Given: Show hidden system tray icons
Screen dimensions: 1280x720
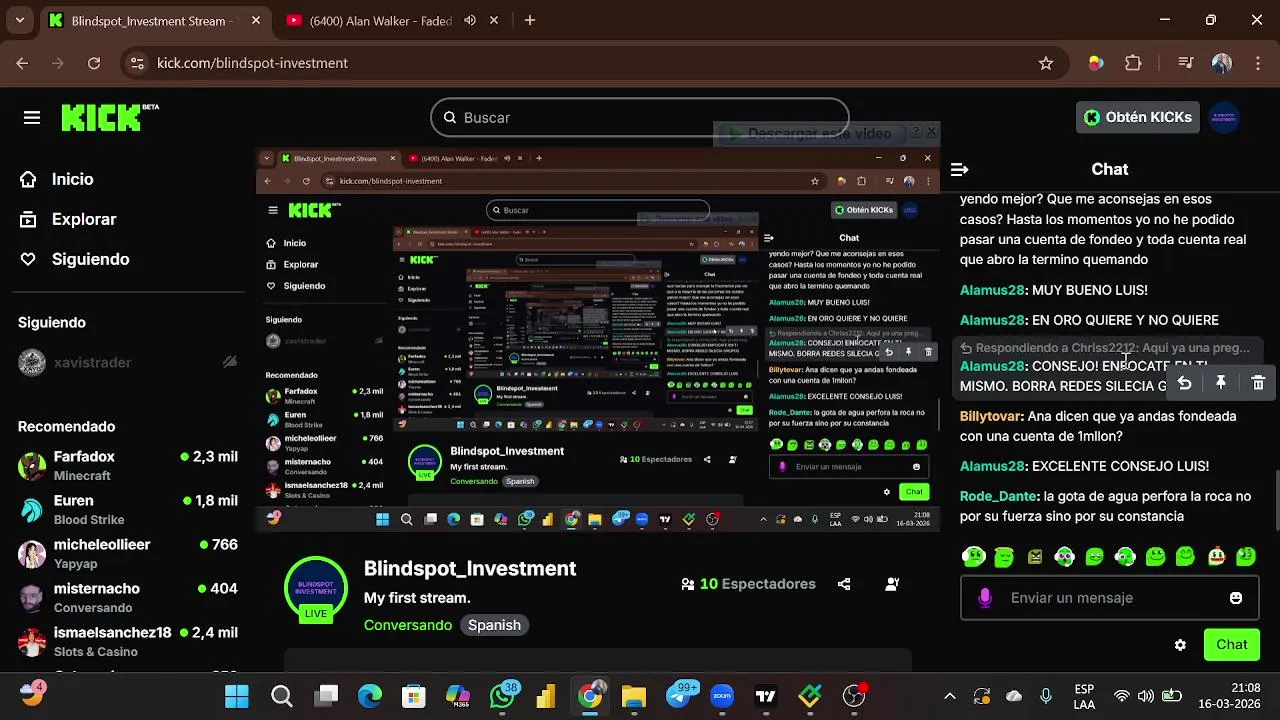Looking at the screenshot, I should 950,696.
